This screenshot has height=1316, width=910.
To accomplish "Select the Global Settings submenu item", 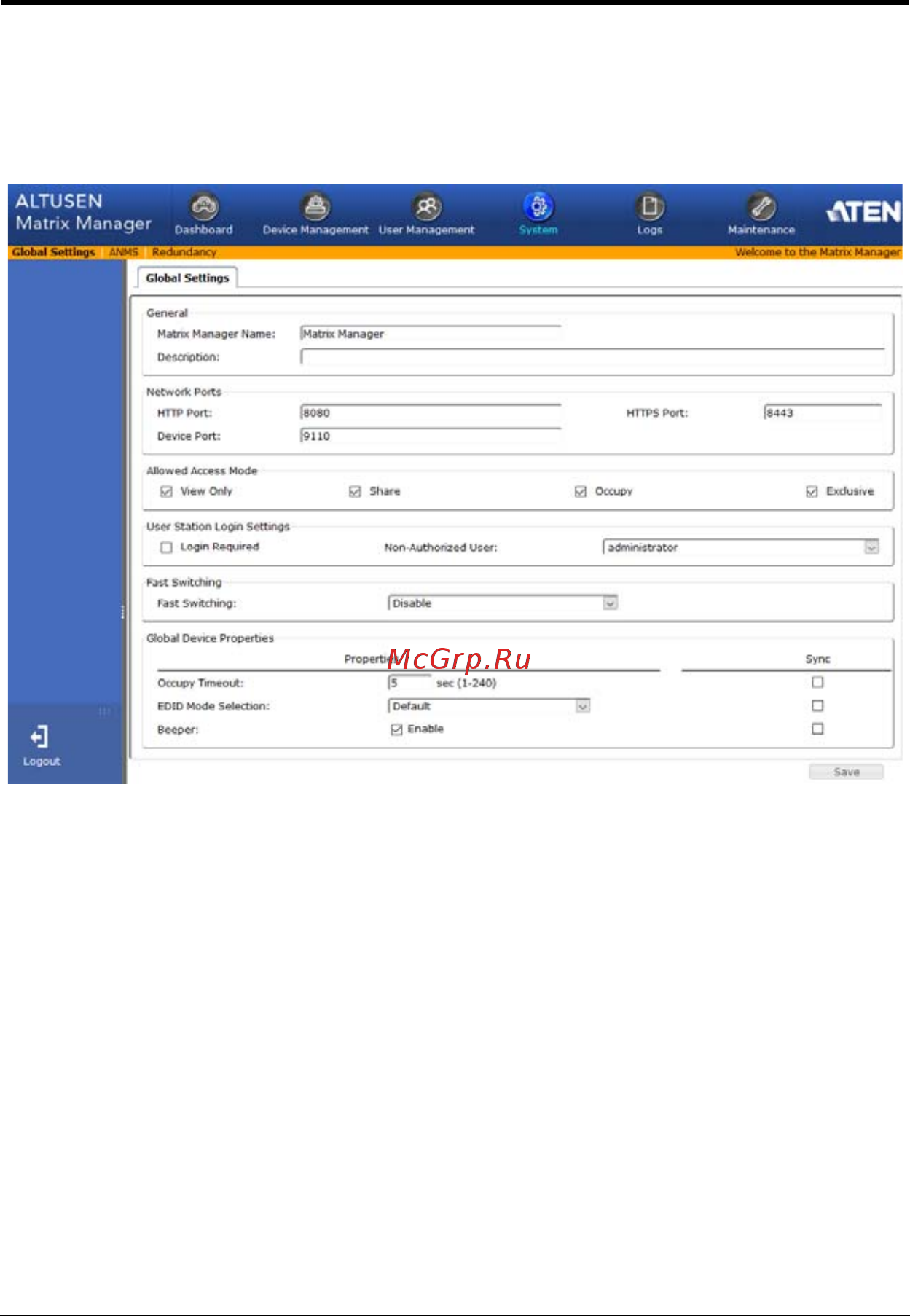I will [x=54, y=252].
